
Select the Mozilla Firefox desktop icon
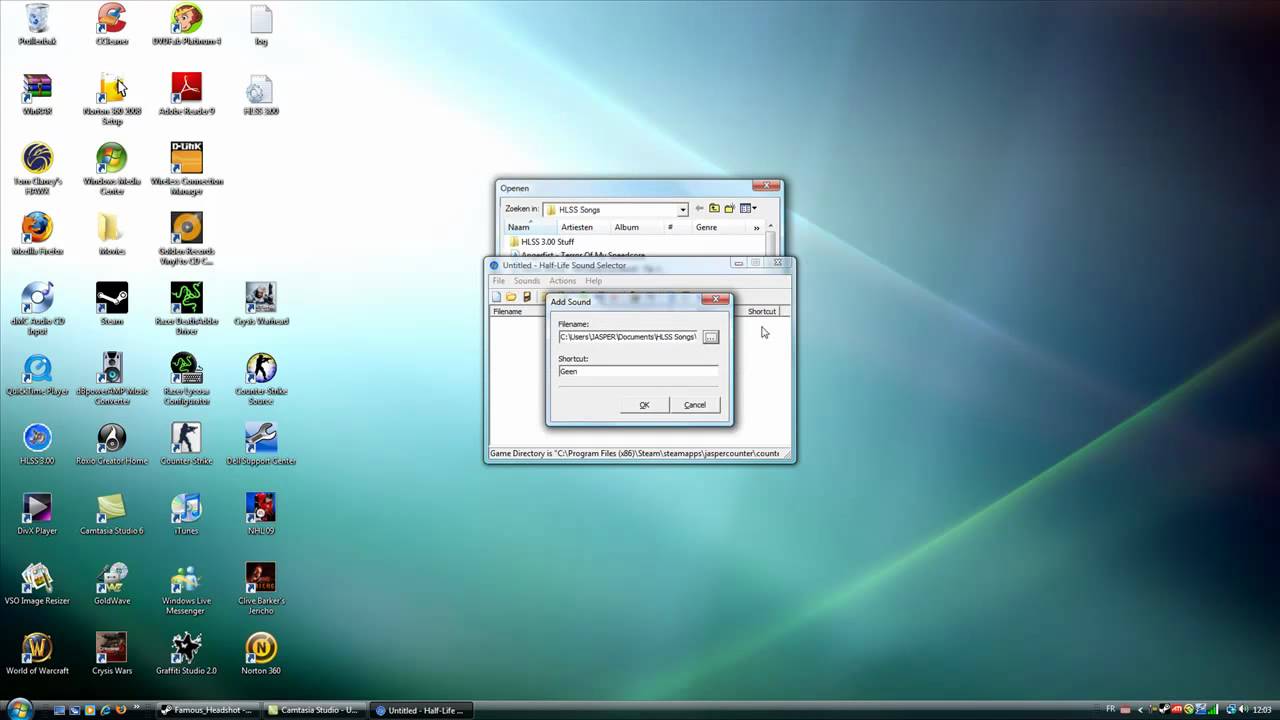[x=37, y=235]
